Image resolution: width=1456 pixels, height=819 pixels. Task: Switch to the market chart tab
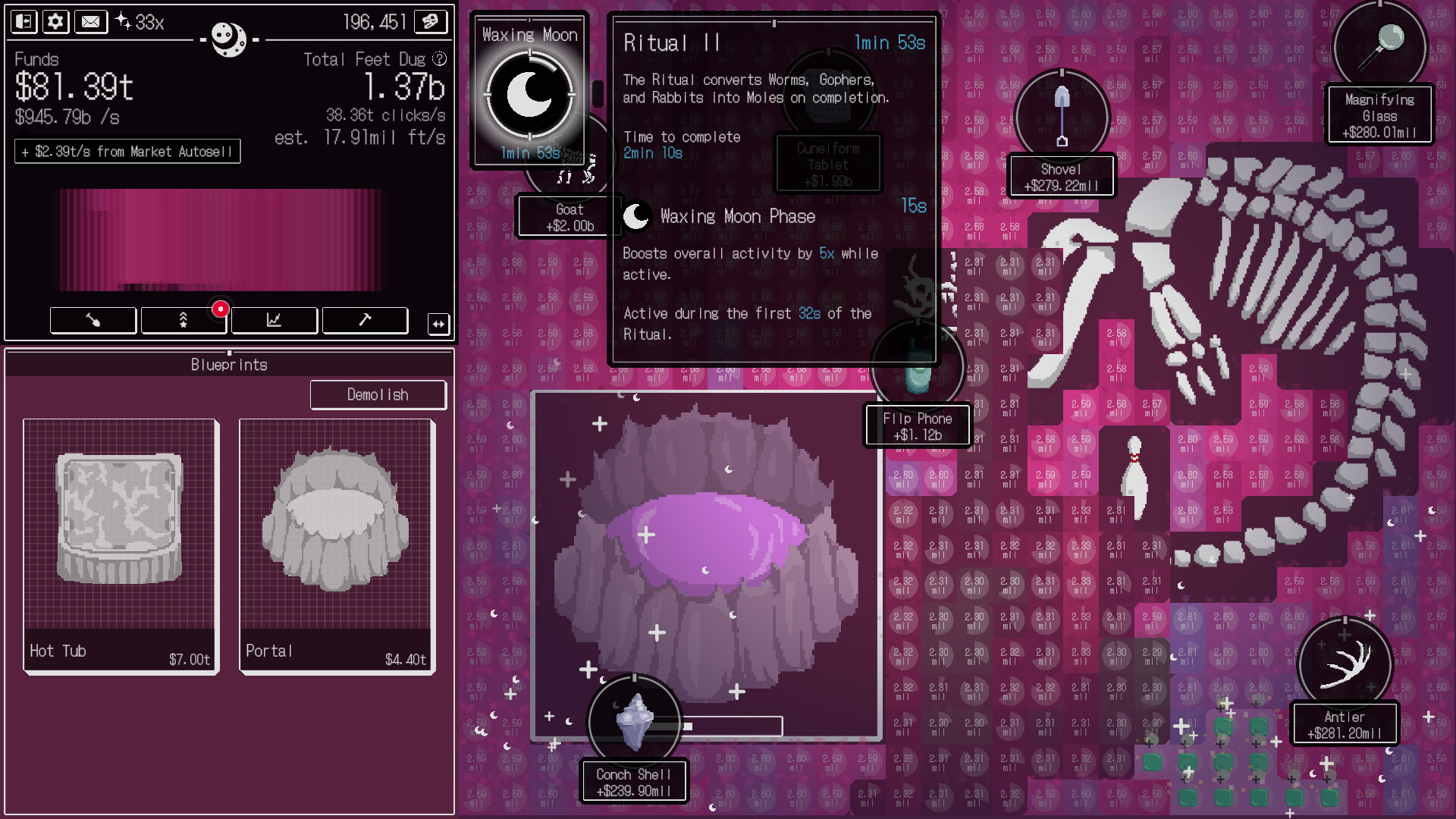(274, 320)
